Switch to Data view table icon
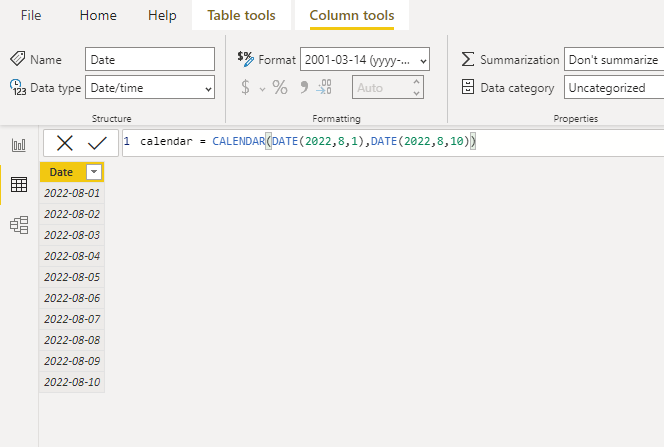Screen dimensions: 664x447 19,185
